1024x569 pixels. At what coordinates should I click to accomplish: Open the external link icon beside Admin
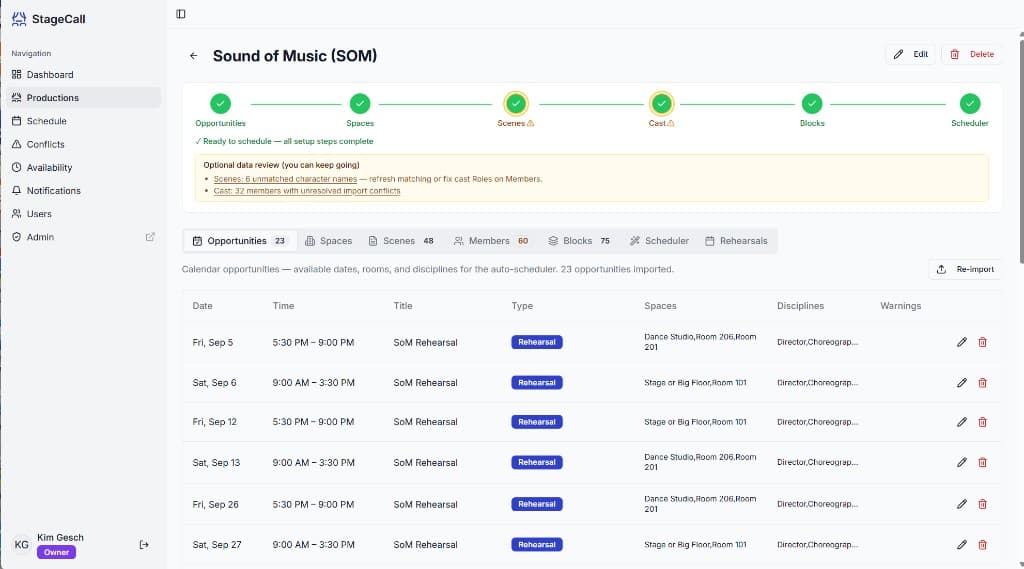[150, 237]
